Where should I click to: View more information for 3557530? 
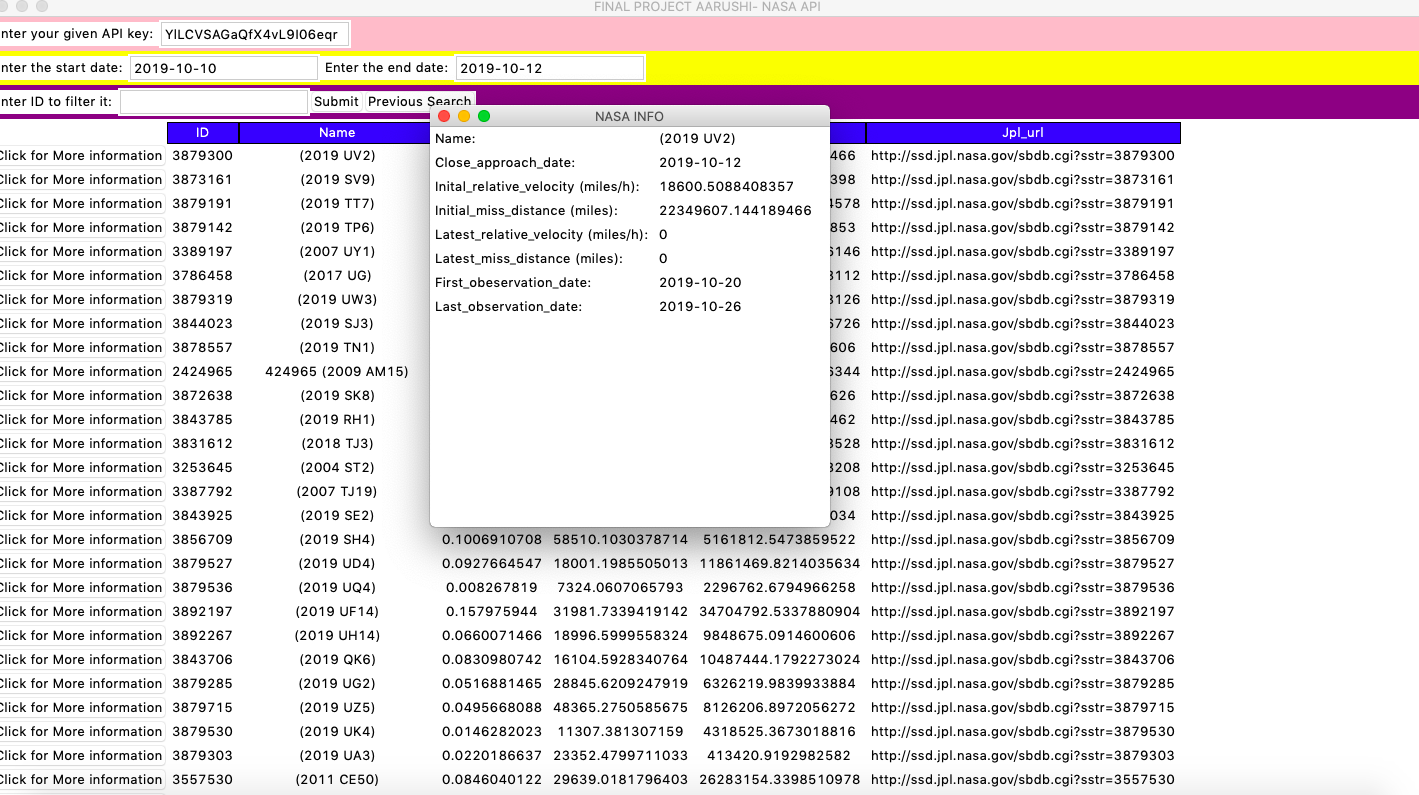[80, 780]
